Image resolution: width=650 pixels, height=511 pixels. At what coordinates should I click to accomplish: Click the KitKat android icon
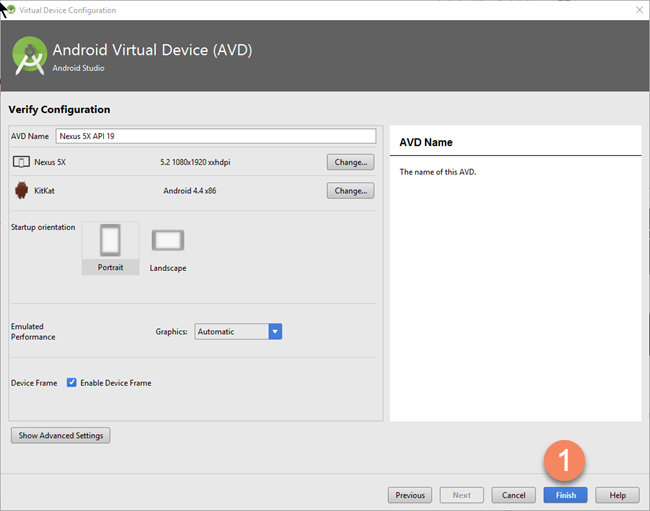pyautogui.click(x=22, y=190)
